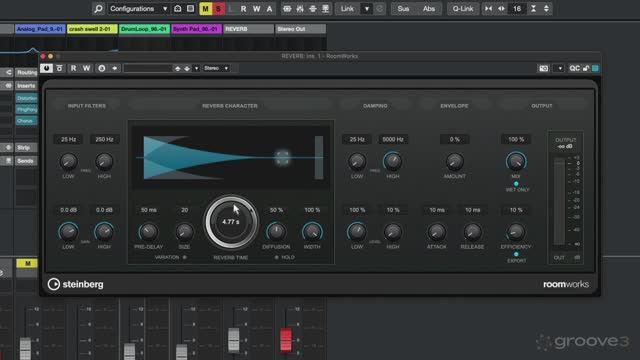Click the previous preset arrow icon
Viewport: 640px width, 360px height.
click(x=178, y=68)
